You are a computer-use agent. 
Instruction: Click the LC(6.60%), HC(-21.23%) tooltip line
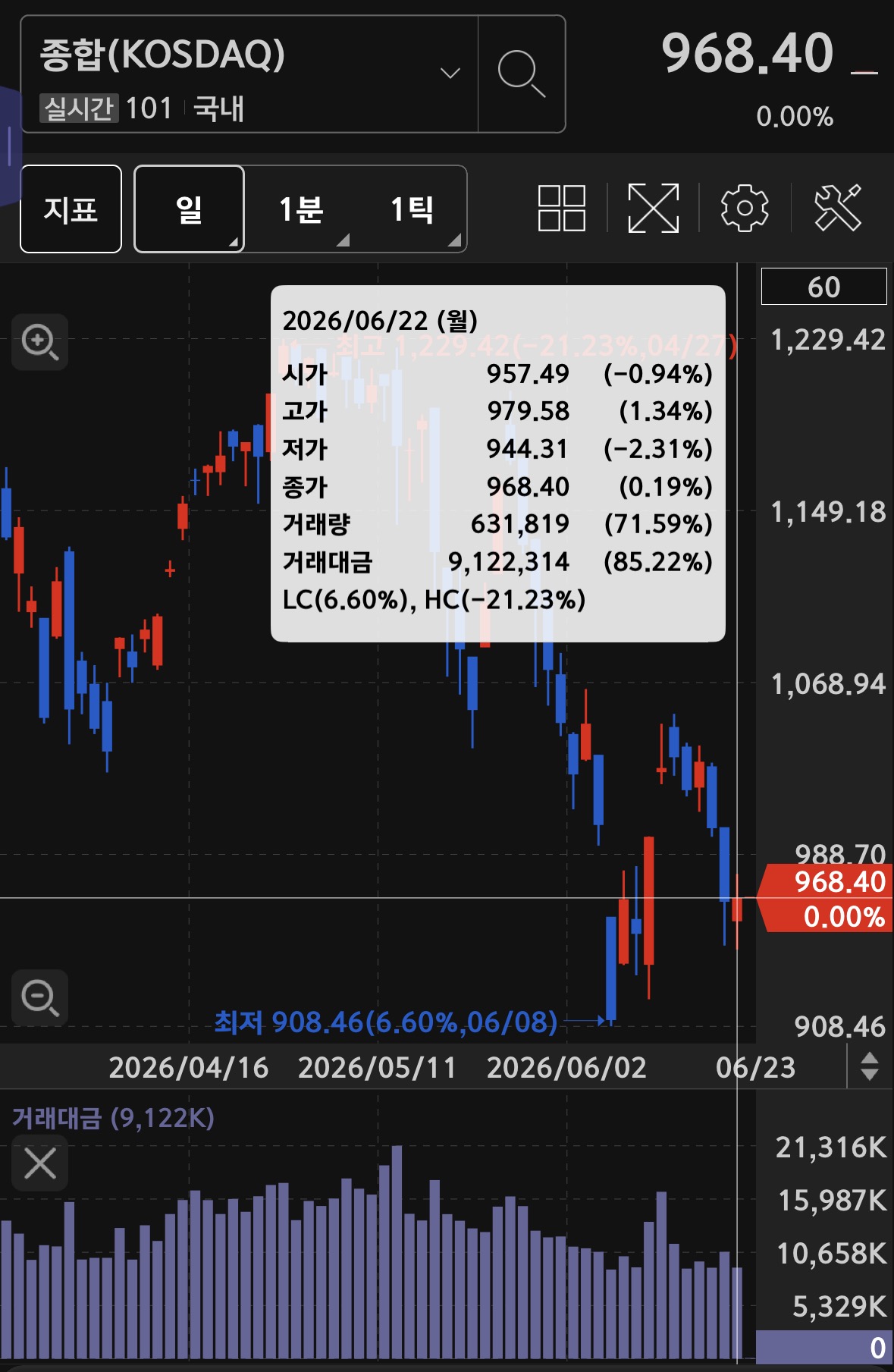click(x=434, y=600)
